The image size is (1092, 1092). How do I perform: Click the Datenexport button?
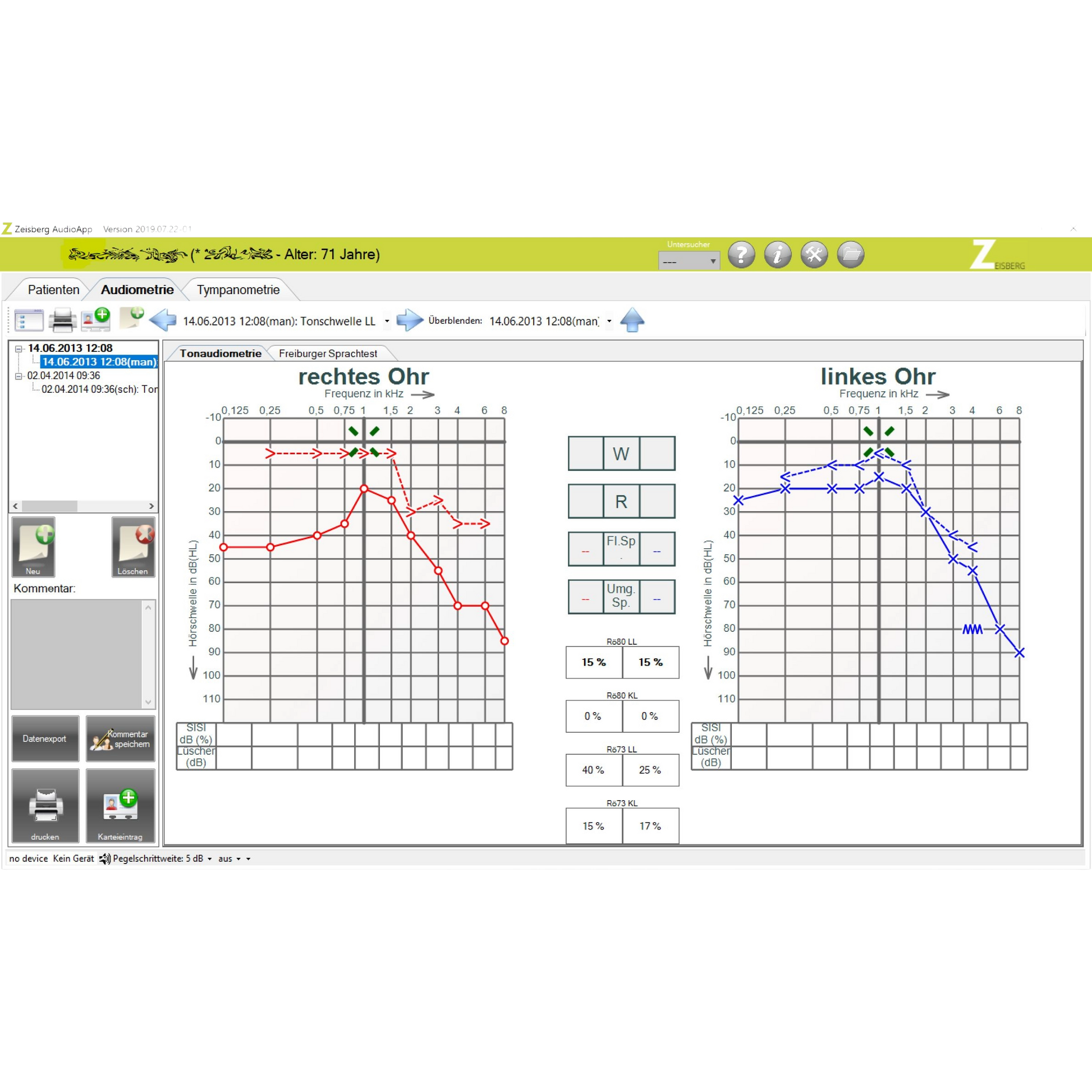45,738
